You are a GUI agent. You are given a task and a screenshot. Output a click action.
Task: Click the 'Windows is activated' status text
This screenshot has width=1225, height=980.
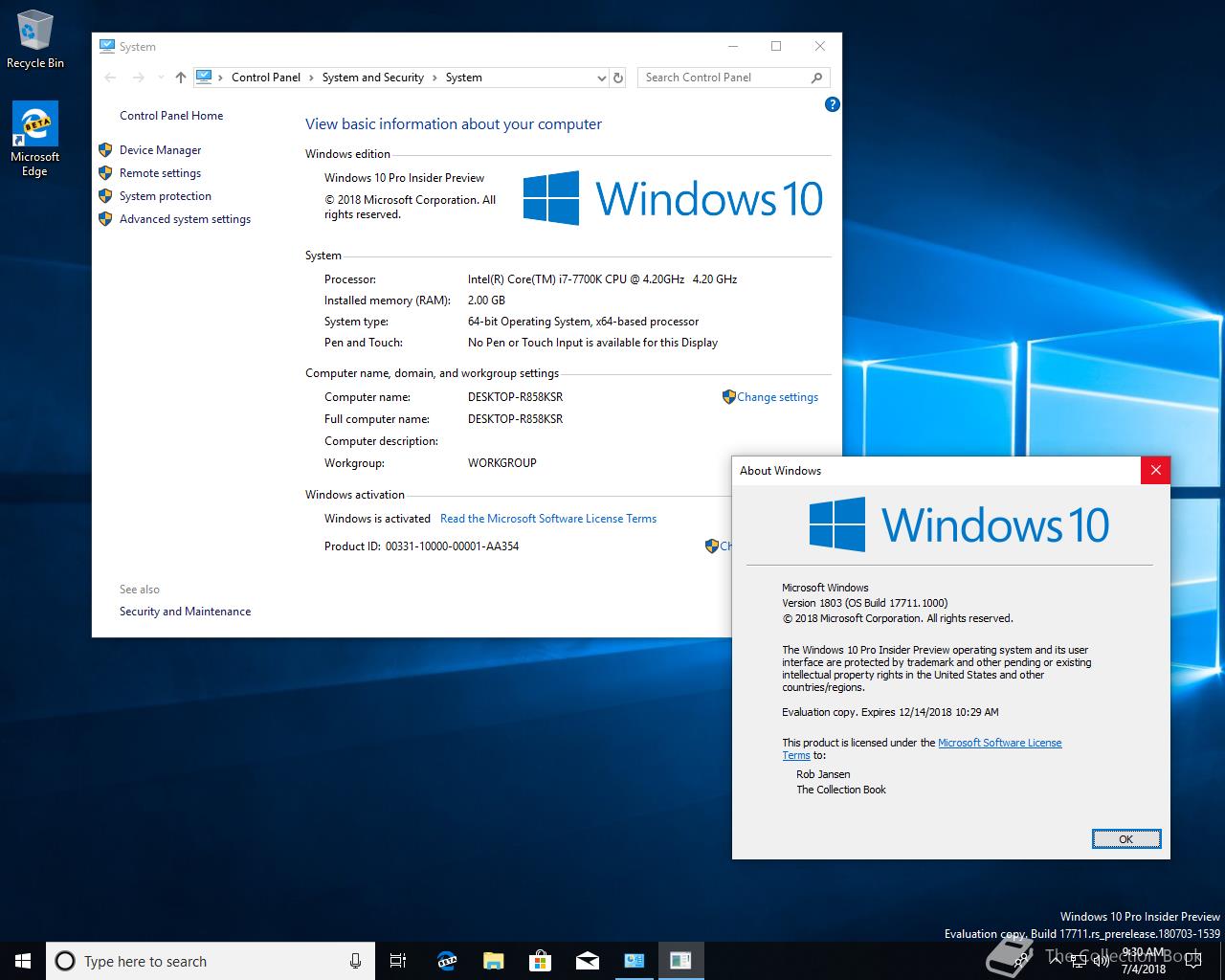click(377, 519)
